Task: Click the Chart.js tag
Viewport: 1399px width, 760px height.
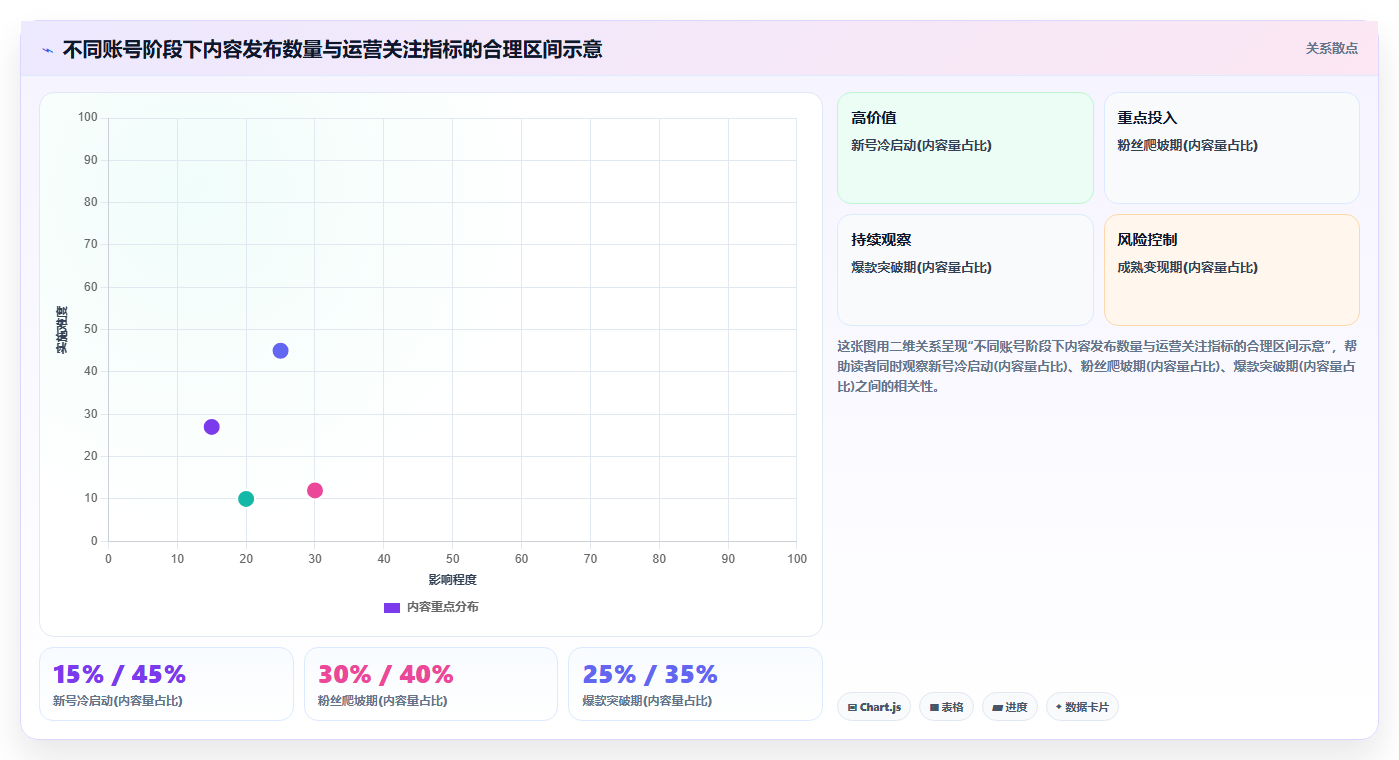Action: click(x=874, y=707)
